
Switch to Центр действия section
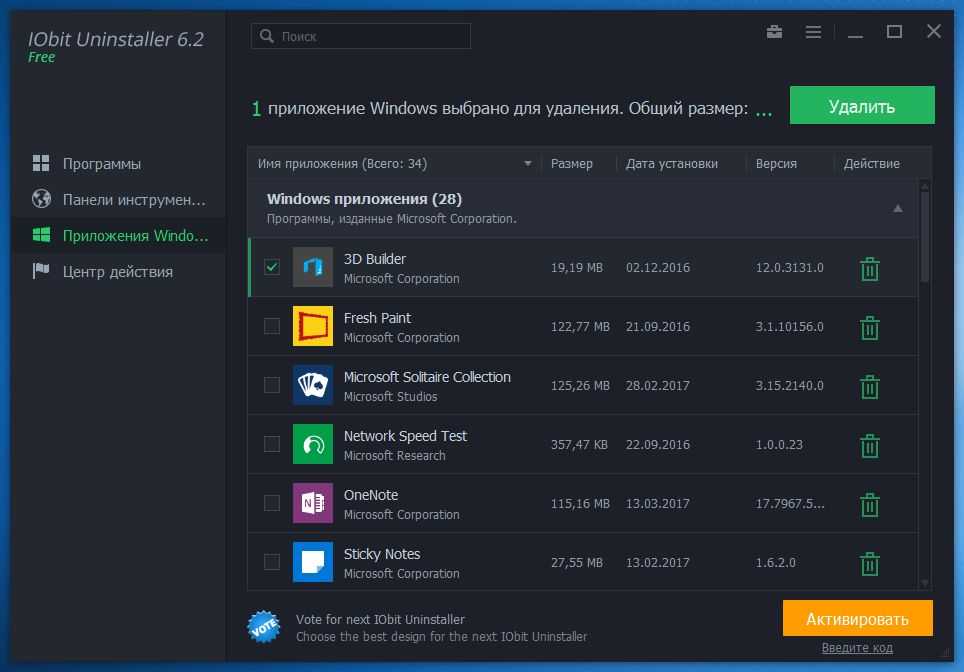[117, 271]
